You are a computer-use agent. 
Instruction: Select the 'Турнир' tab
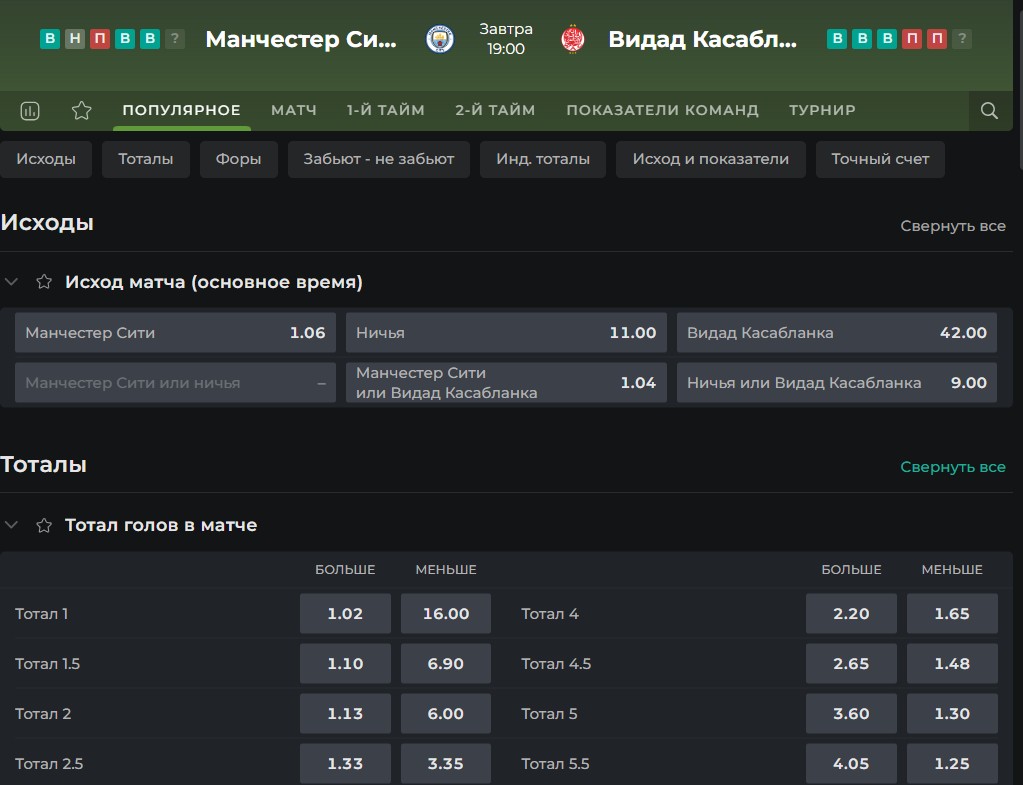tap(822, 110)
